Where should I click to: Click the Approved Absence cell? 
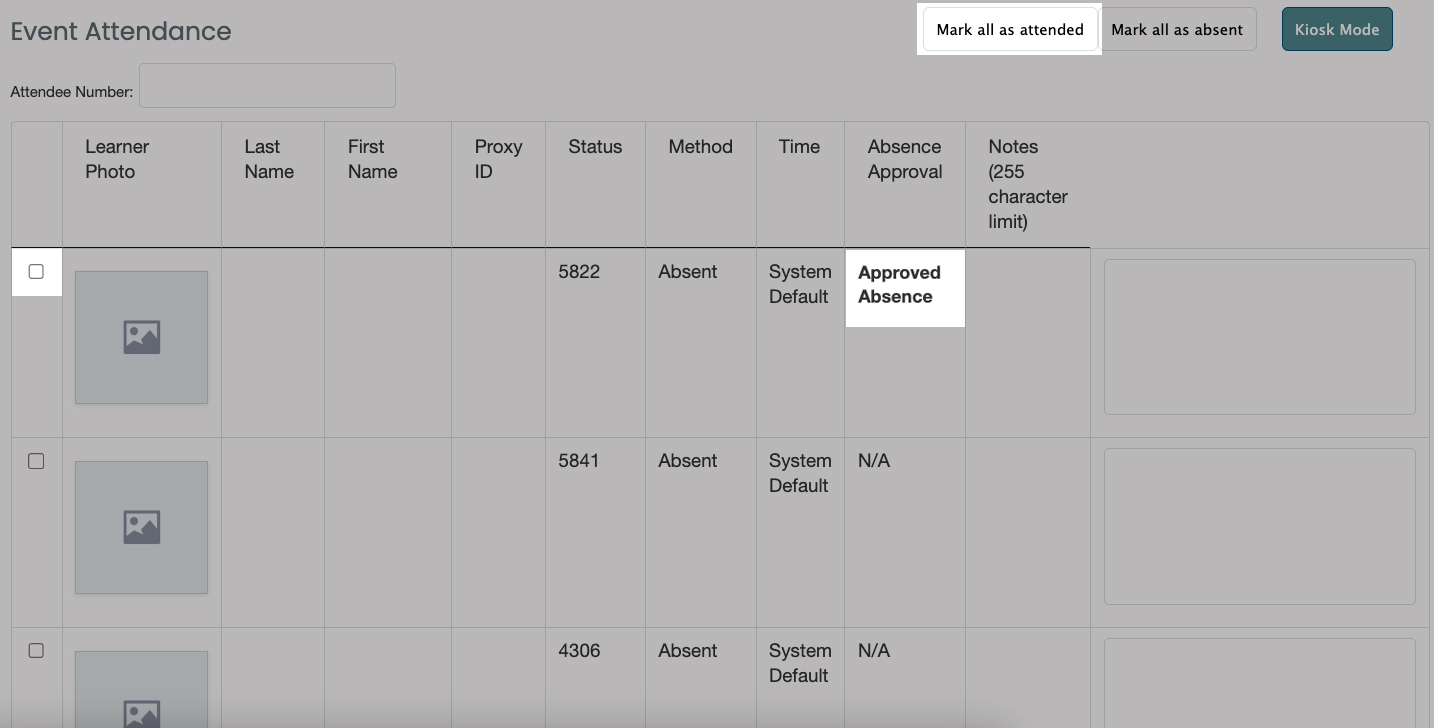coord(899,285)
